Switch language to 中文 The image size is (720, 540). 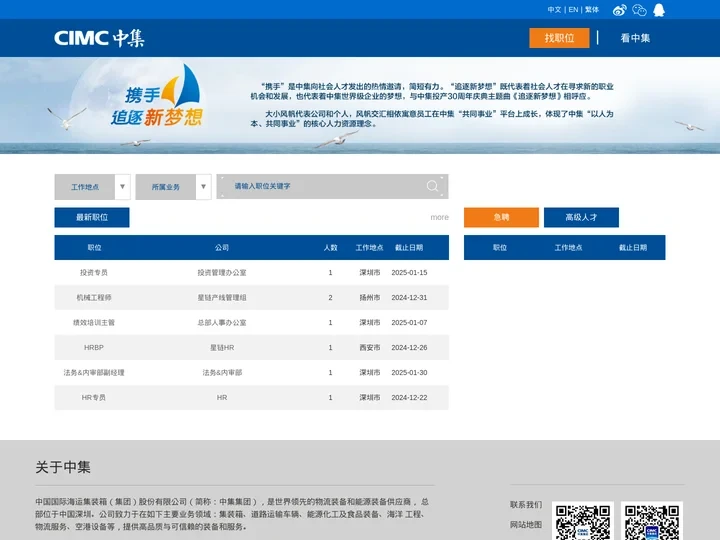554,10
